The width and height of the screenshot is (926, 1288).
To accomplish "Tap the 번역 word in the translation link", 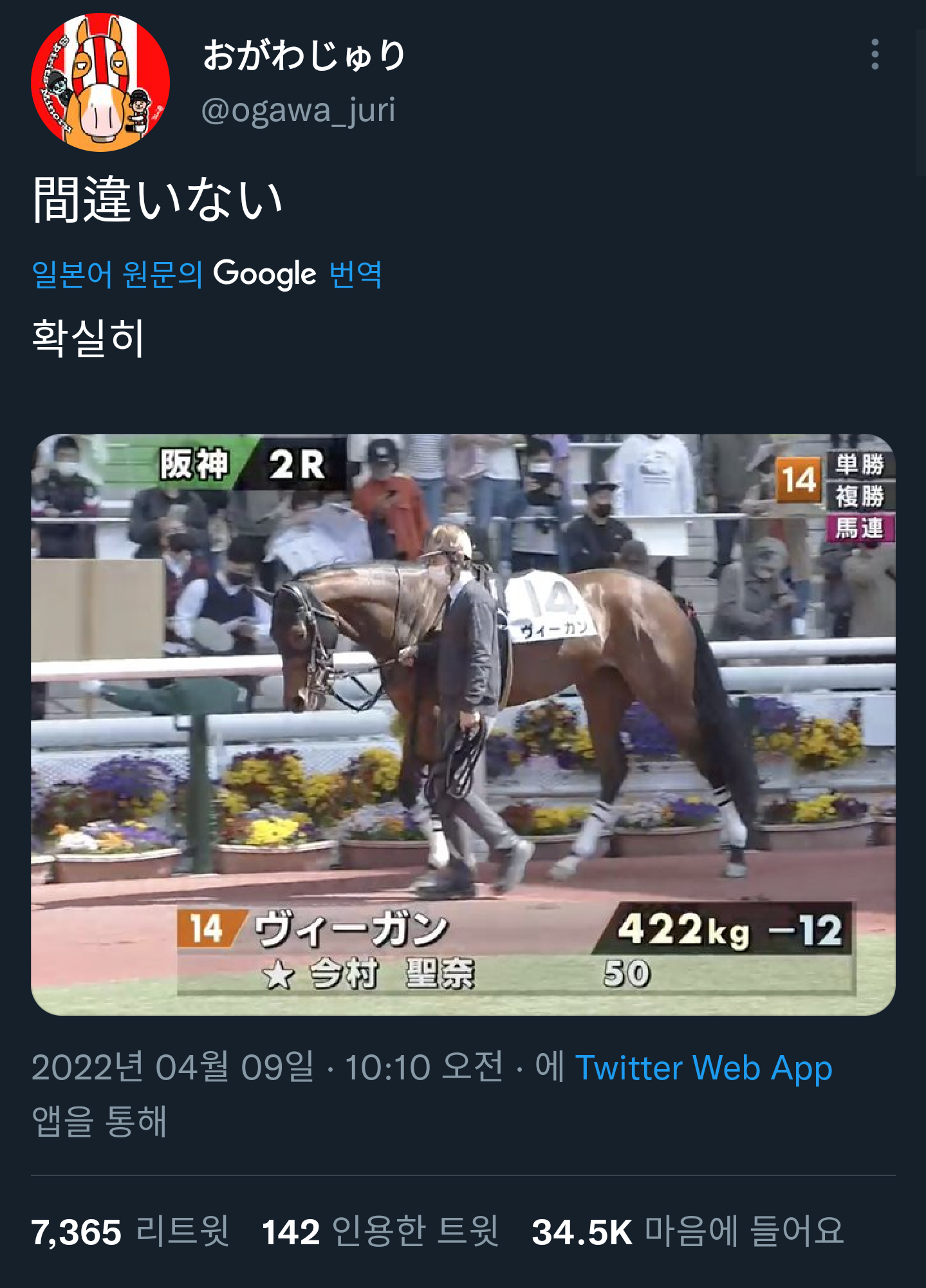I will [355, 274].
